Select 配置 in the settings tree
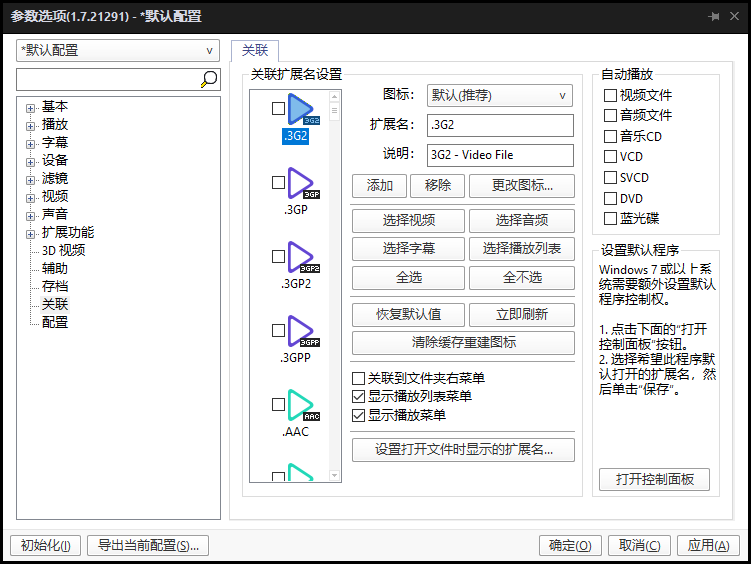This screenshot has width=751, height=564. [55, 323]
